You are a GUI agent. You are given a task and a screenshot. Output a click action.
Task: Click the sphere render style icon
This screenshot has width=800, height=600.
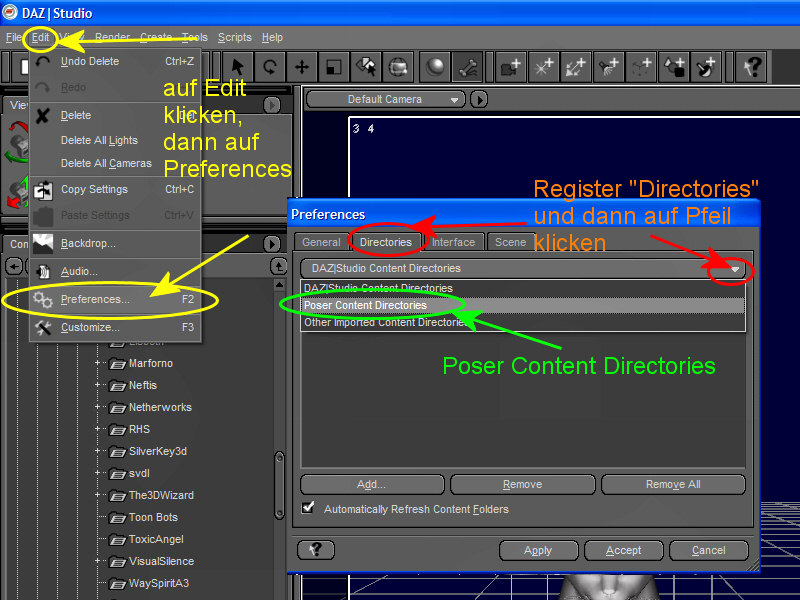pyautogui.click(x=435, y=67)
